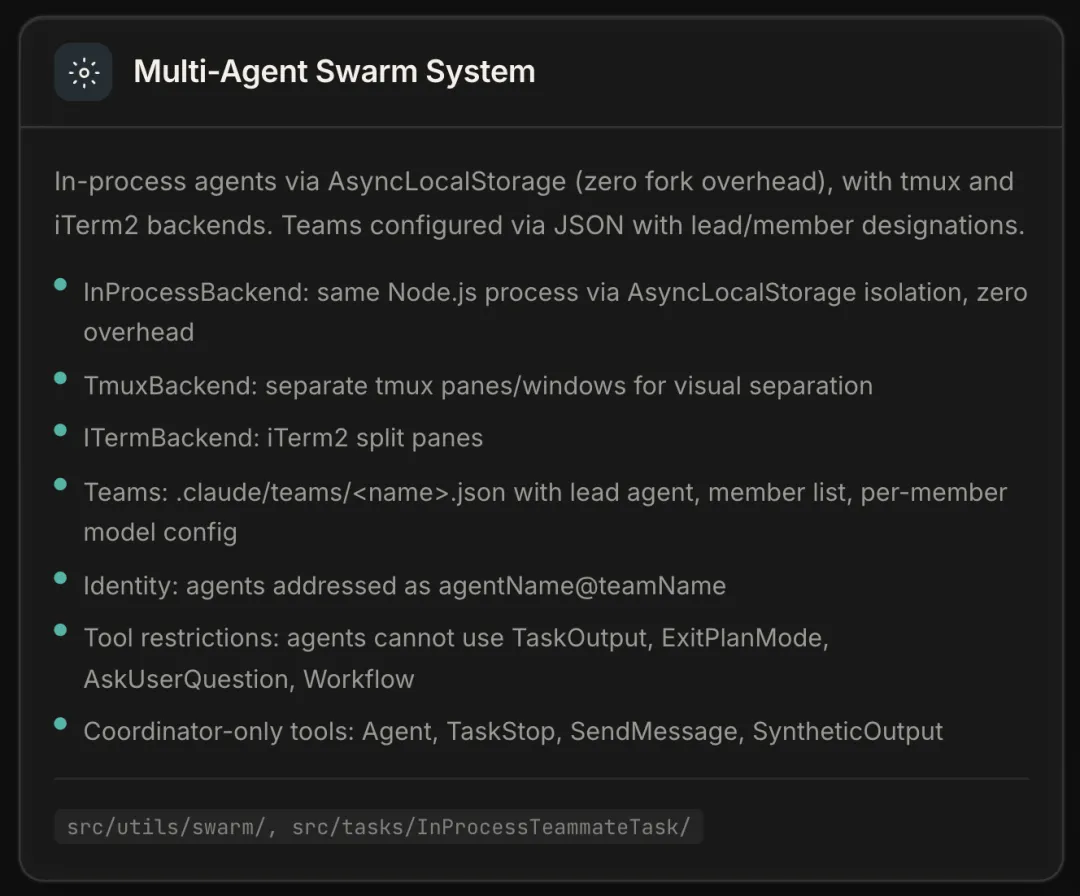Screen dimensions: 1080x896
Task: Click the src/tasks/InProcessTeammateTask/ code path
Action: tap(491, 827)
